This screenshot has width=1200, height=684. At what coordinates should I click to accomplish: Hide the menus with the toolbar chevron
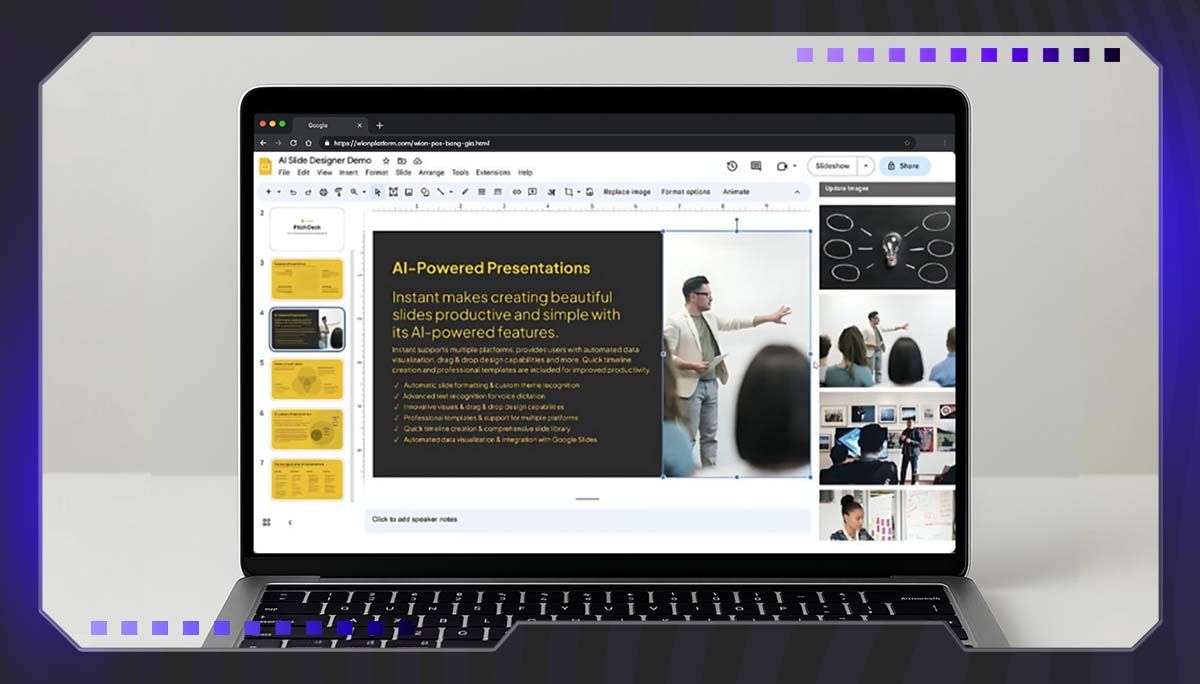tap(797, 192)
